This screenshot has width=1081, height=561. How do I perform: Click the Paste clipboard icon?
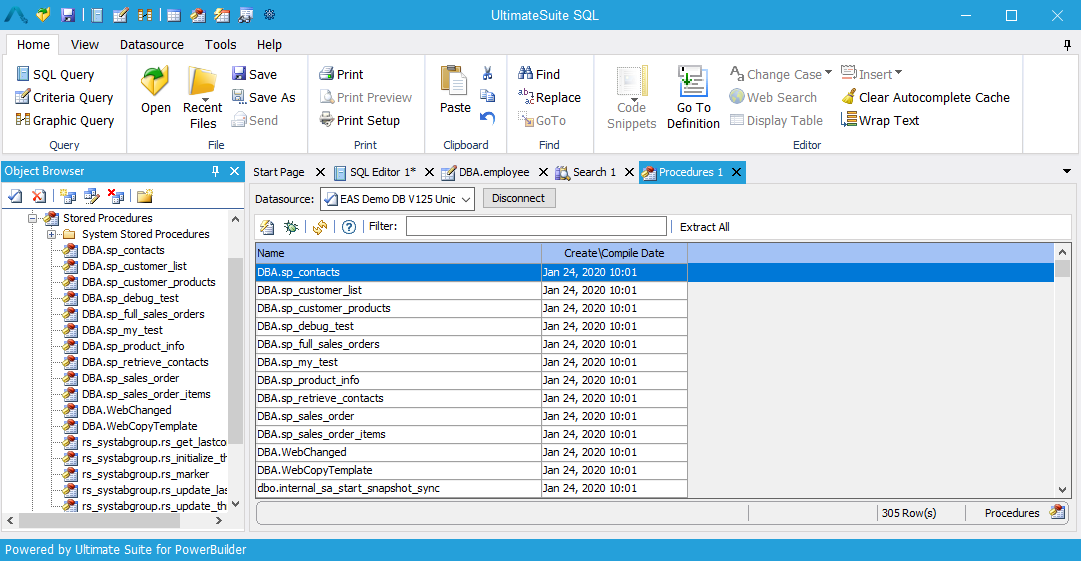(455, 82)
